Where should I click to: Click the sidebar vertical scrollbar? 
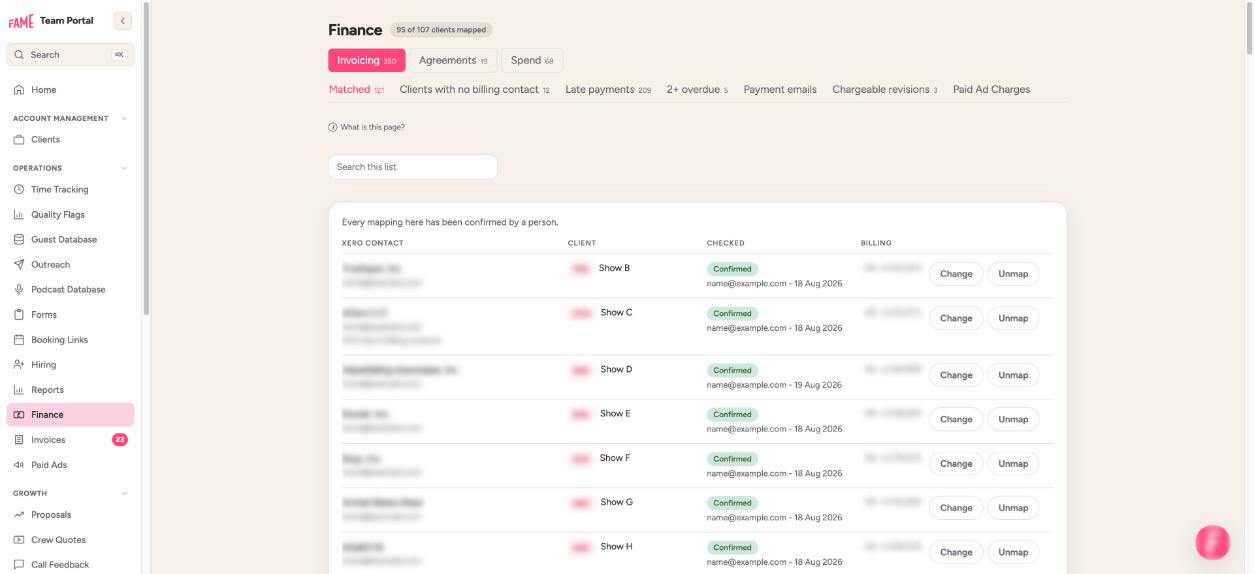click(x=147, y=160)
